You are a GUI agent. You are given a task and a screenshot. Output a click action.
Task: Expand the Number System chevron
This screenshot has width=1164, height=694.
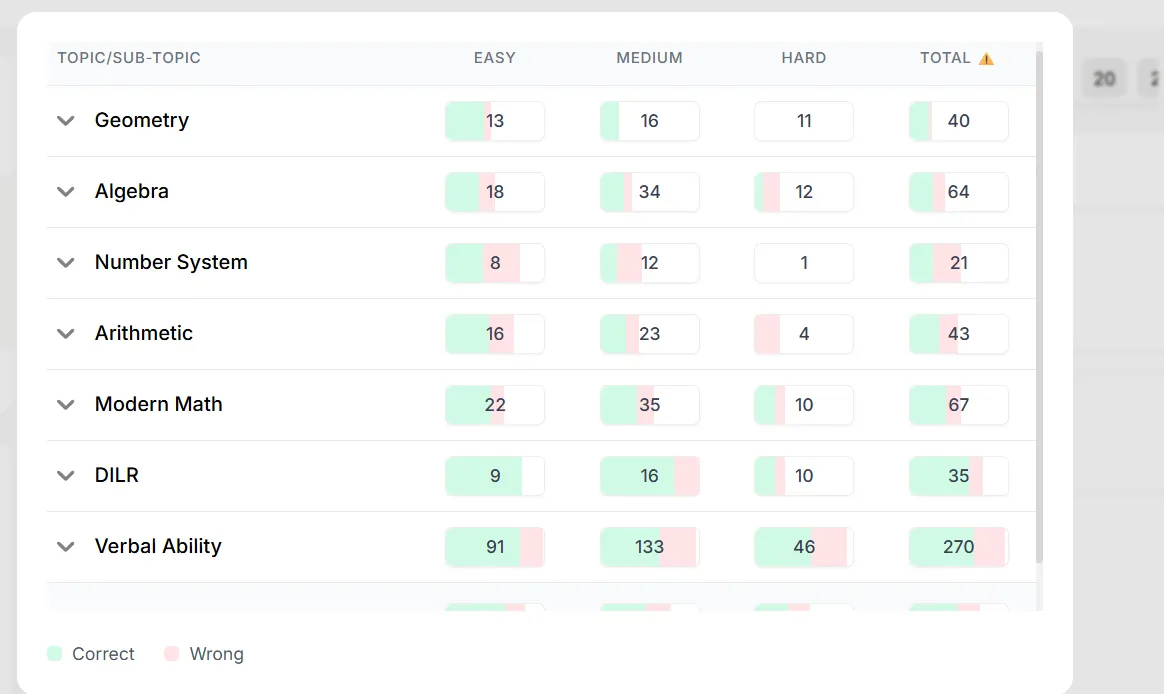pos(66,263)
